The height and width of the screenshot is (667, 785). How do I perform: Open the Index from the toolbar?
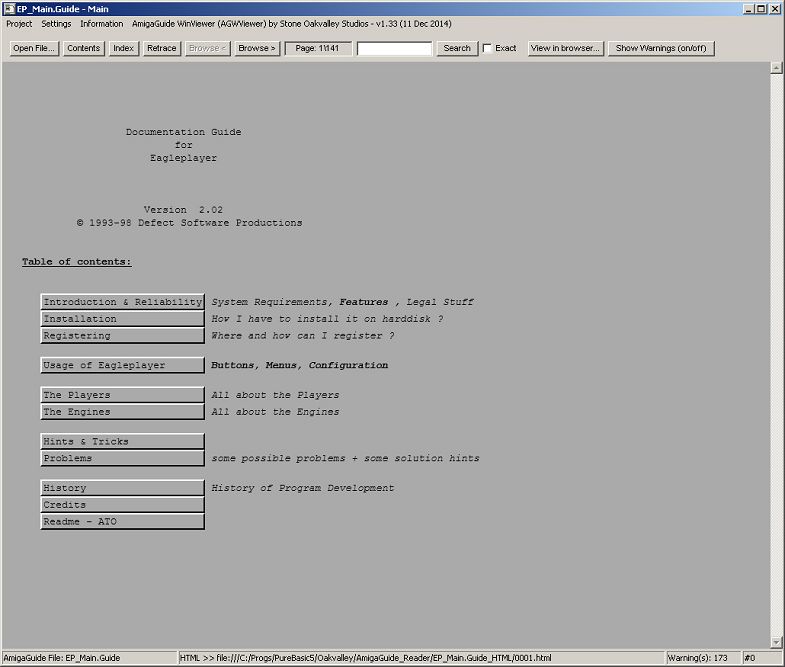(x=124, y=48)
